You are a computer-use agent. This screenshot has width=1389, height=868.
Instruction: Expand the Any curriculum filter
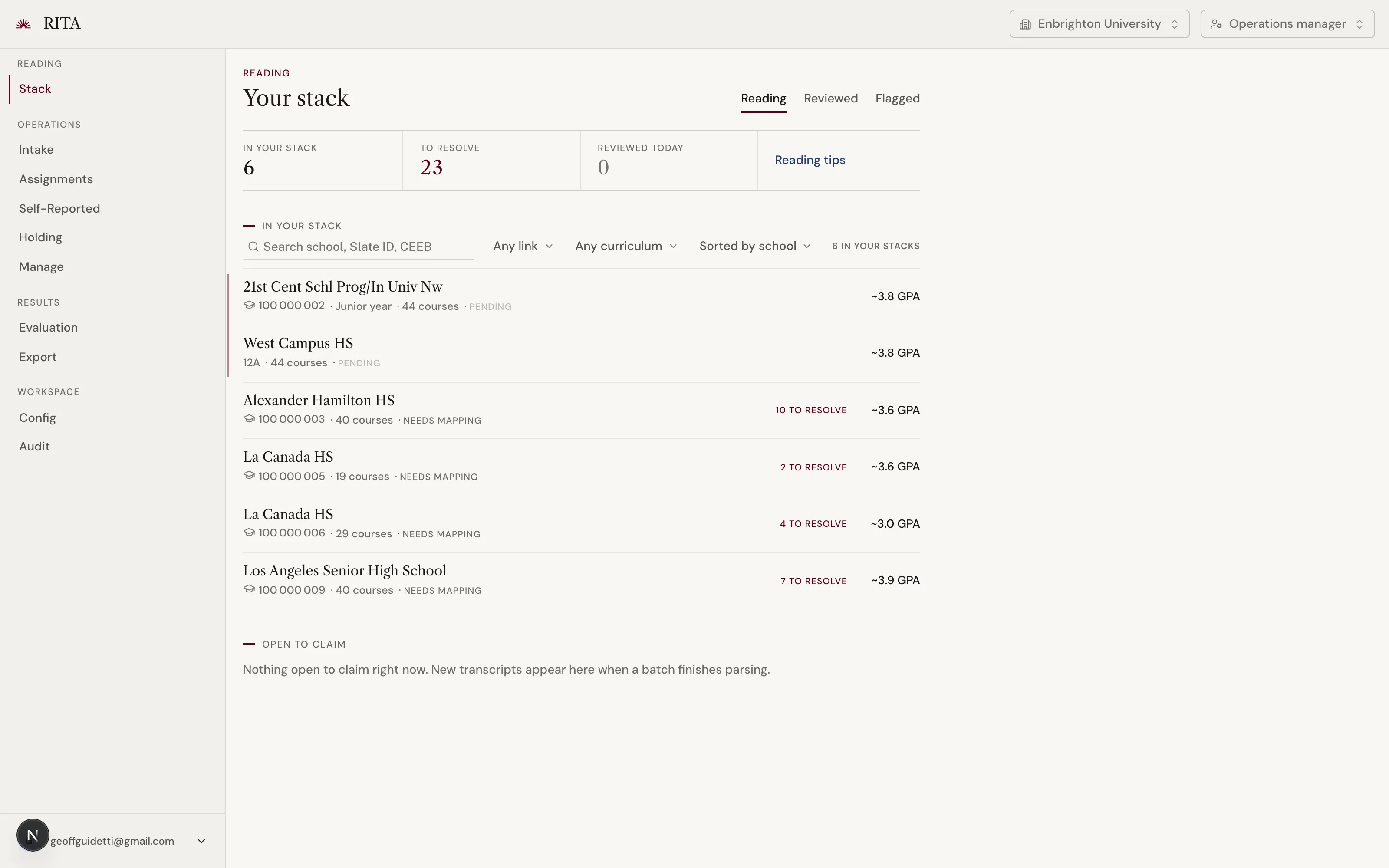click(x=626, y=246)
